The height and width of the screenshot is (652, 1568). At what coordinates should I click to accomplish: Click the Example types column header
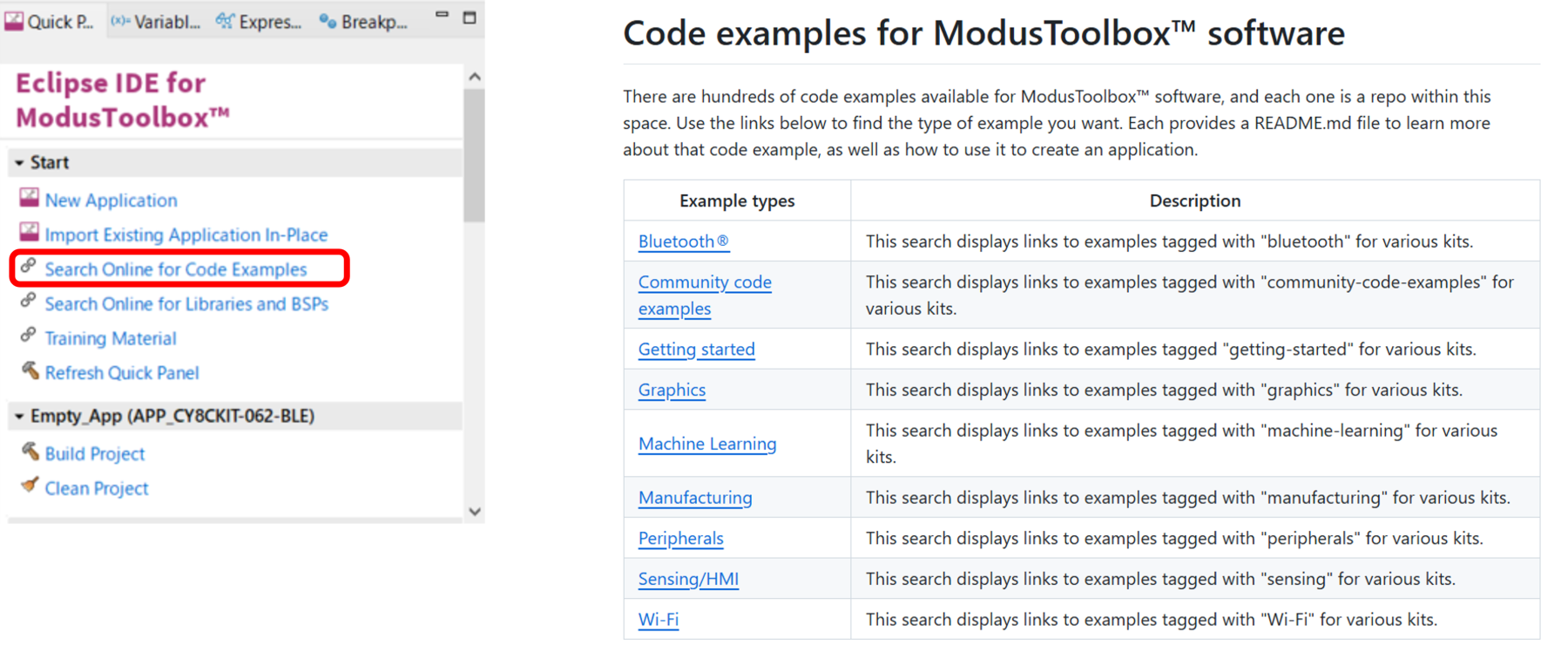pyautogui.click(x=737, y=201)
